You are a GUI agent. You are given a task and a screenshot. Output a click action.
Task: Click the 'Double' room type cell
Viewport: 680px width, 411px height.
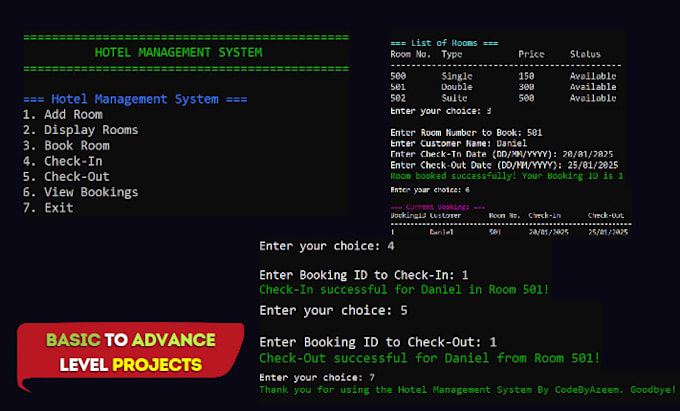(x=457, y=87)
